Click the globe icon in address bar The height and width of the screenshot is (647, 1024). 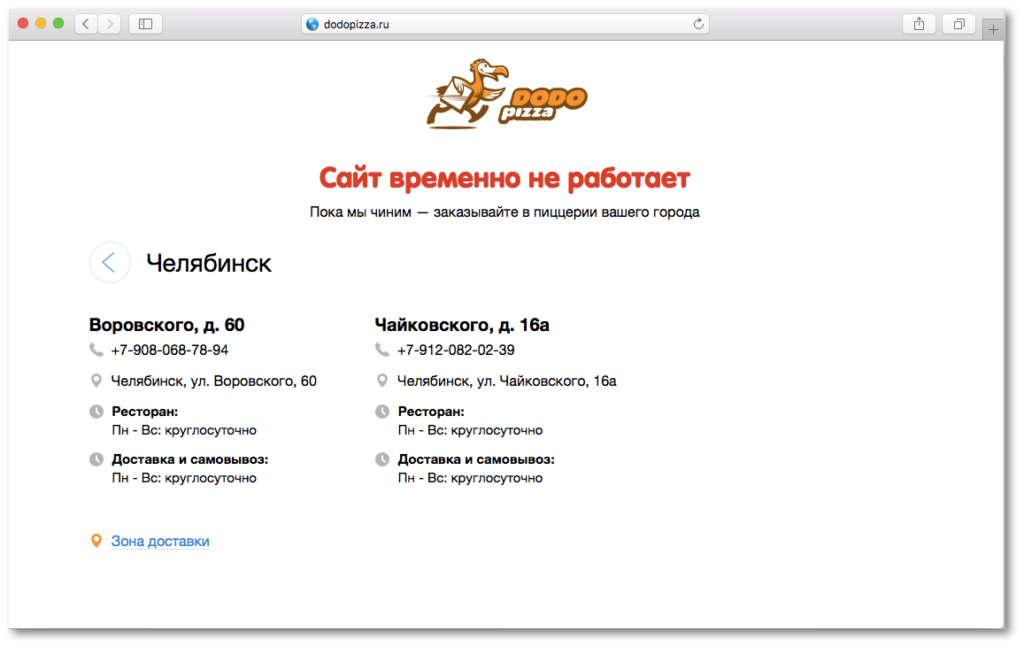(x=312, y=24)
